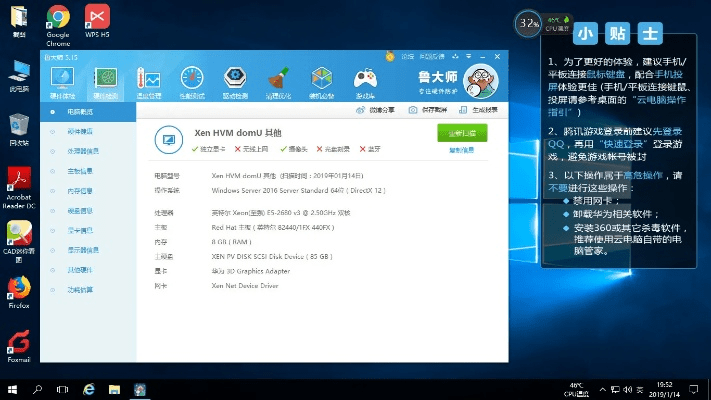Open the Google Chrome desktop shortcut

pyautogui.click(x=57, y=24)
